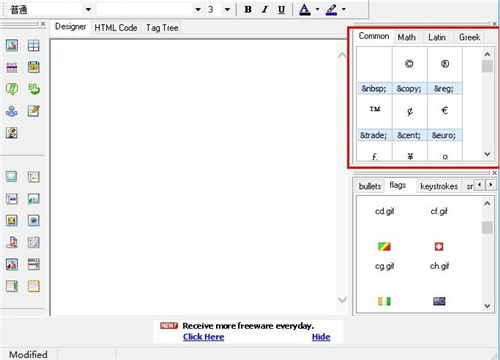Toggle italic formatting
Viewport: 500px width, 360px height.
click(x=265, y=10)
